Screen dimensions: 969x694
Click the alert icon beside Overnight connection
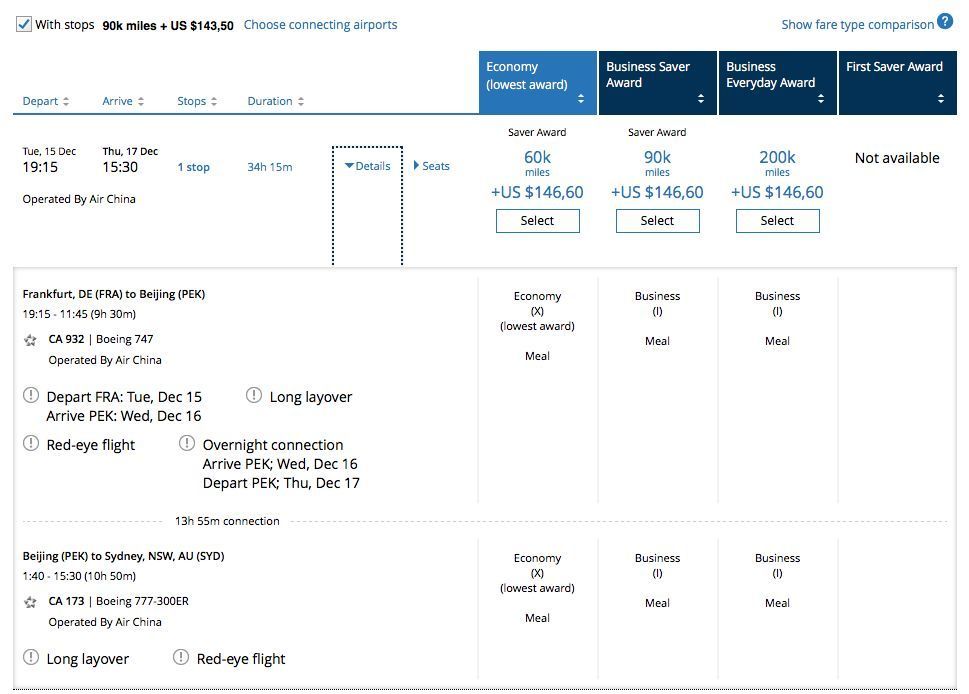pyautogui.click(x=187, y=443)
